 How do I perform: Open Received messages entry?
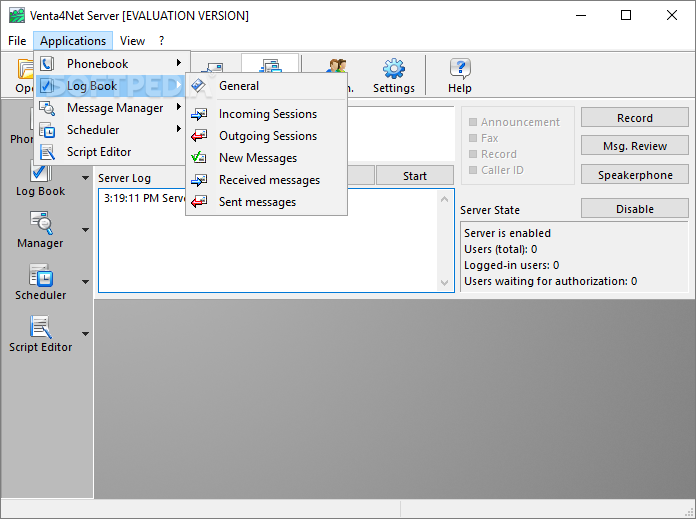click(266, 180)
